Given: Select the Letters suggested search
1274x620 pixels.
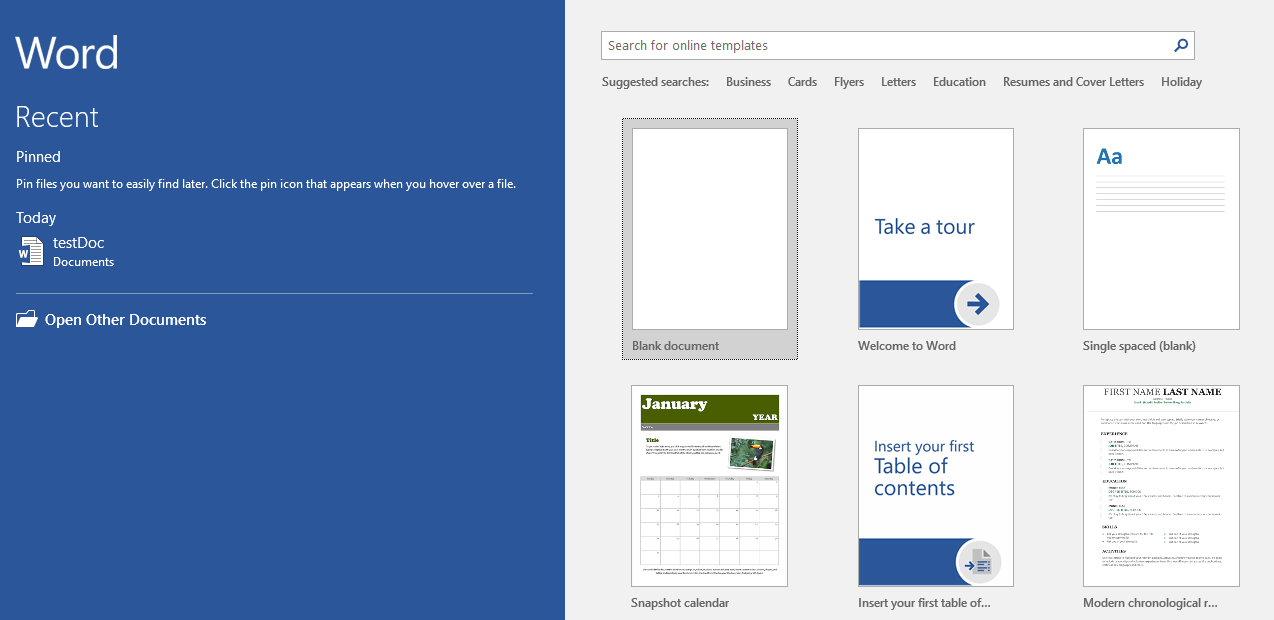Looking at the screenshot, I should (x=898, y=82).
